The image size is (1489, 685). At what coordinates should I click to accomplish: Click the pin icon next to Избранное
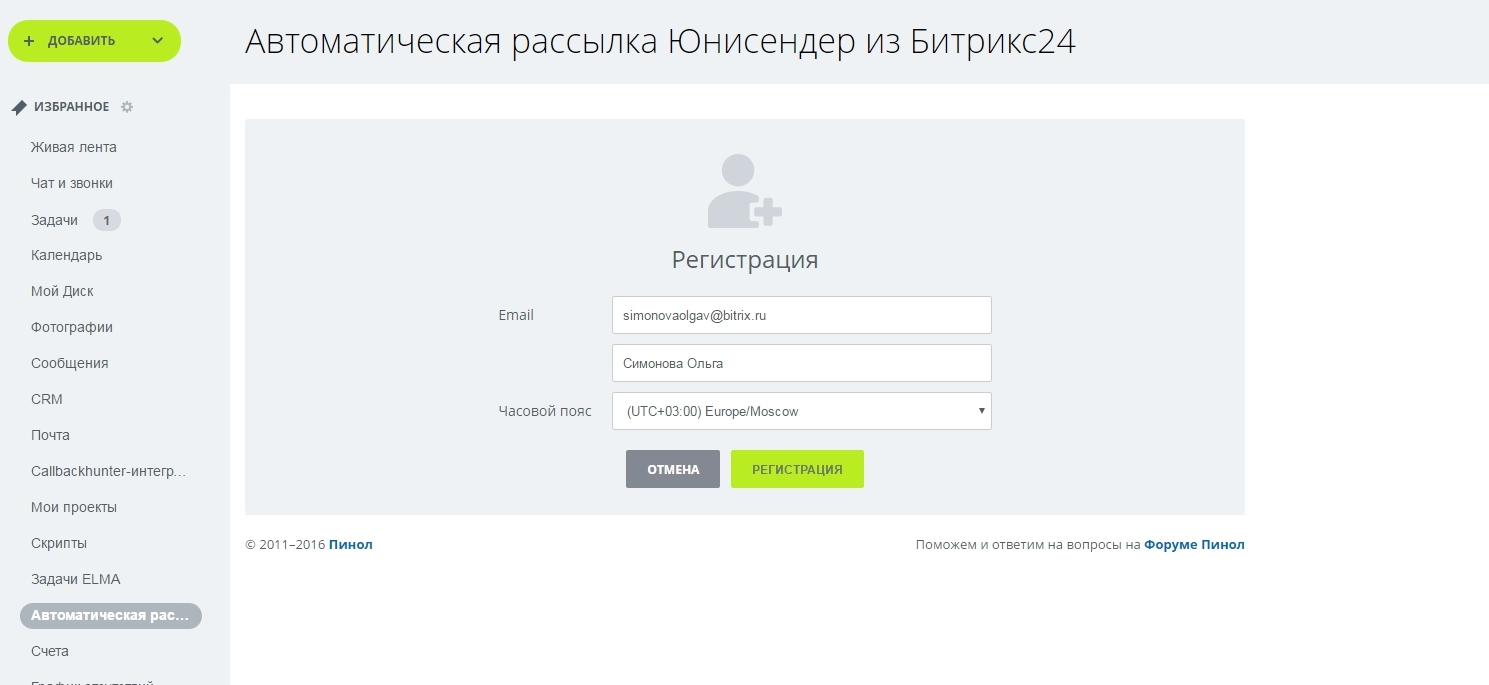click(x=19, y=107)
